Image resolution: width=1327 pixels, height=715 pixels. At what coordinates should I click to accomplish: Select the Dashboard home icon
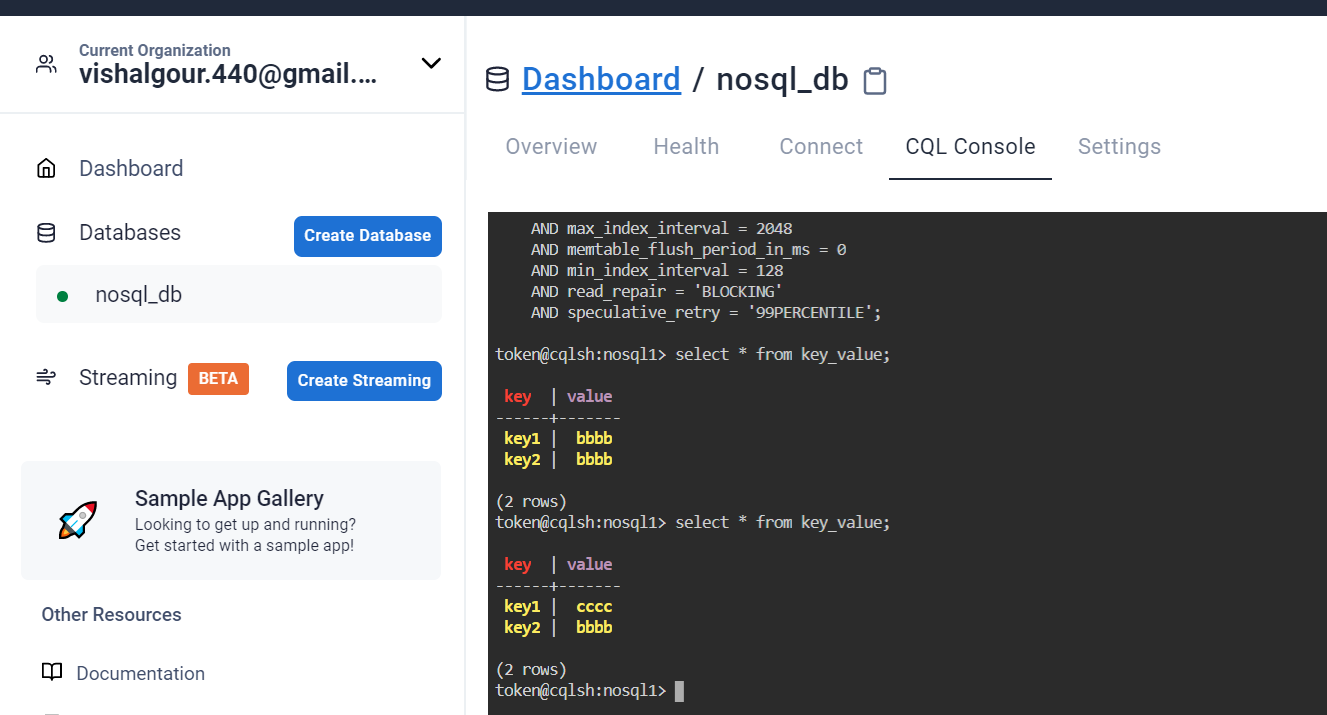[x=46, y=168]
